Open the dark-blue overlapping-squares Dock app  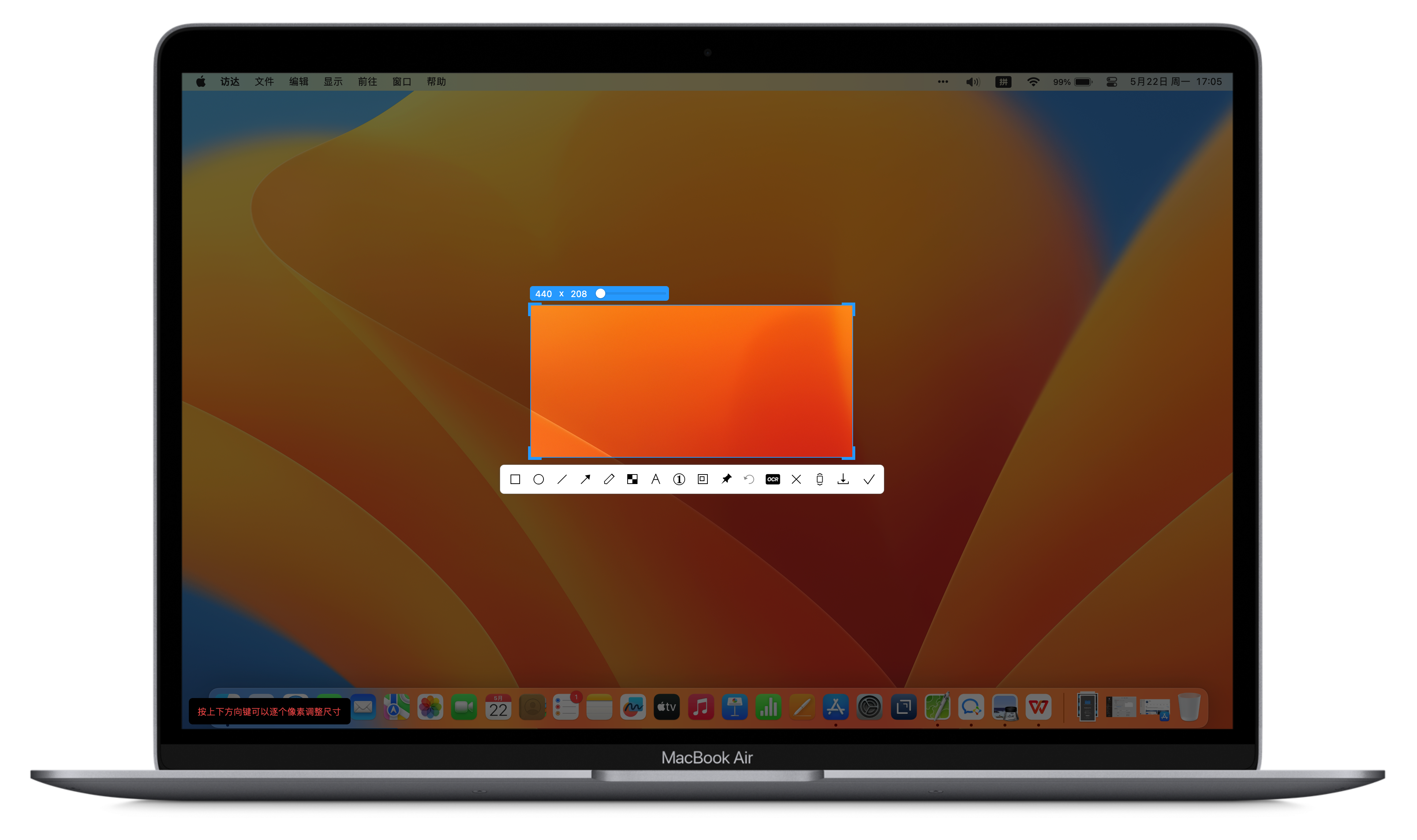click(904, 707)
